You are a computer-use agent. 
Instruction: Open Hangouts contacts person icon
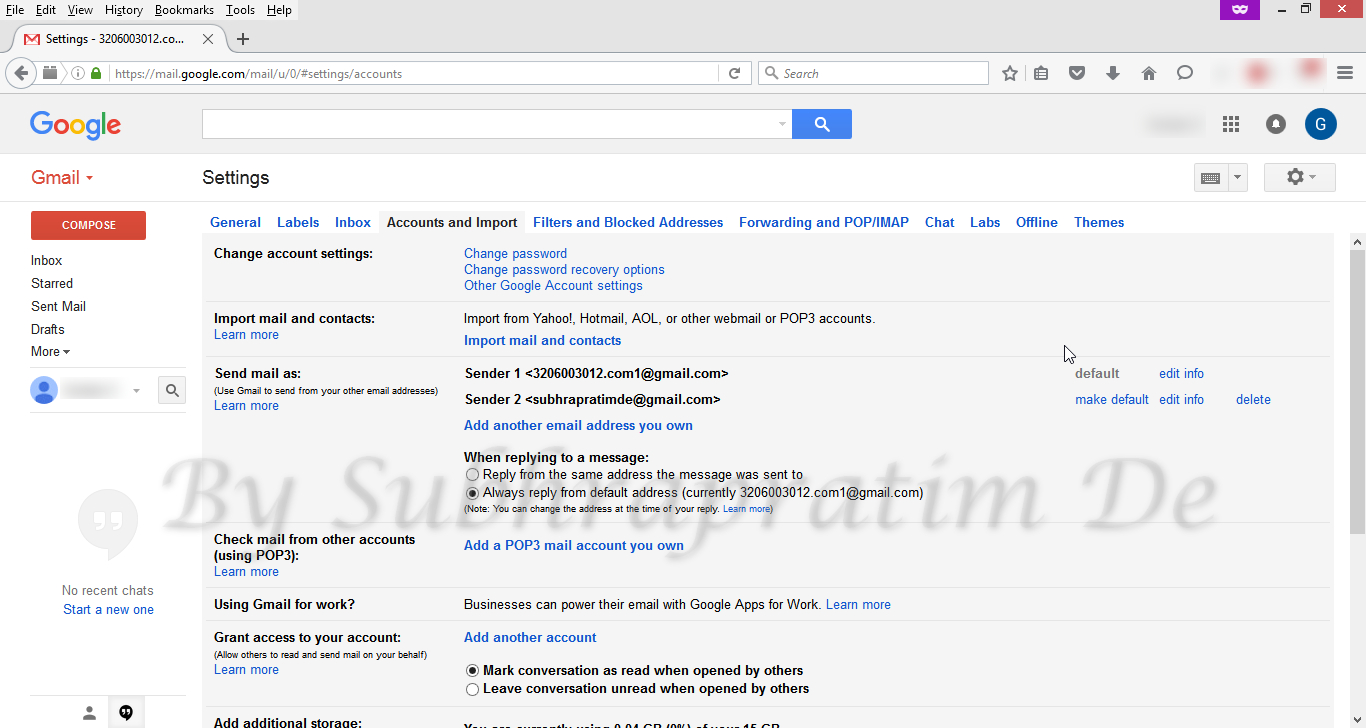[x=89, y=712]
